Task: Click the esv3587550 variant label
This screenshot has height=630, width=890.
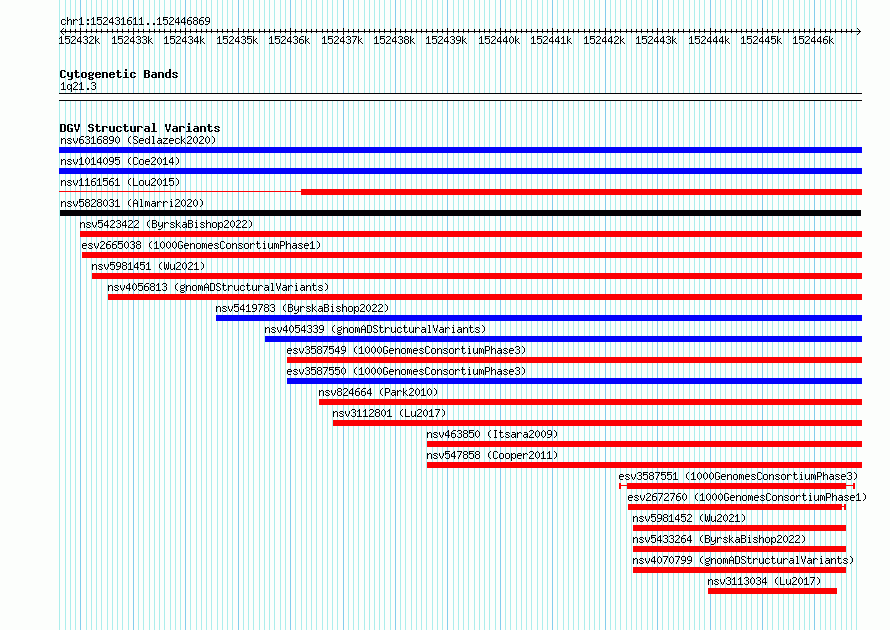Action: tap(406, 371)
